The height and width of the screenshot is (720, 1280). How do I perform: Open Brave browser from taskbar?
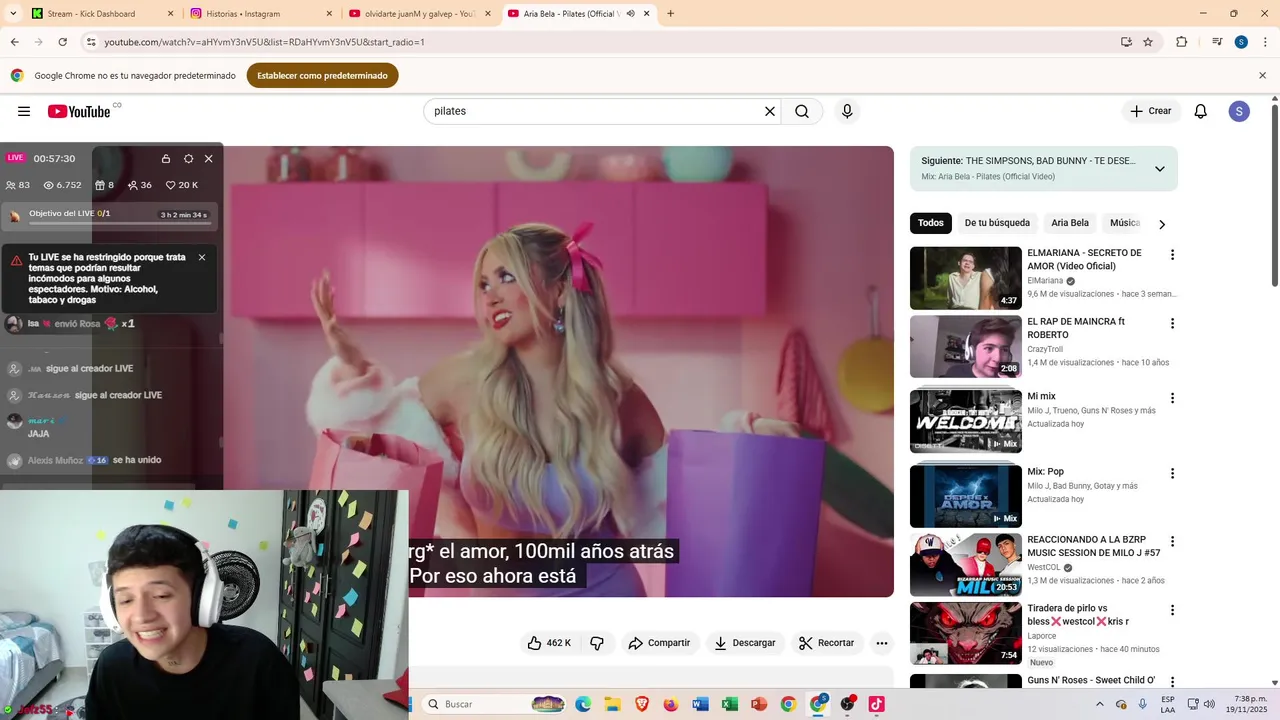coord(642,704)
